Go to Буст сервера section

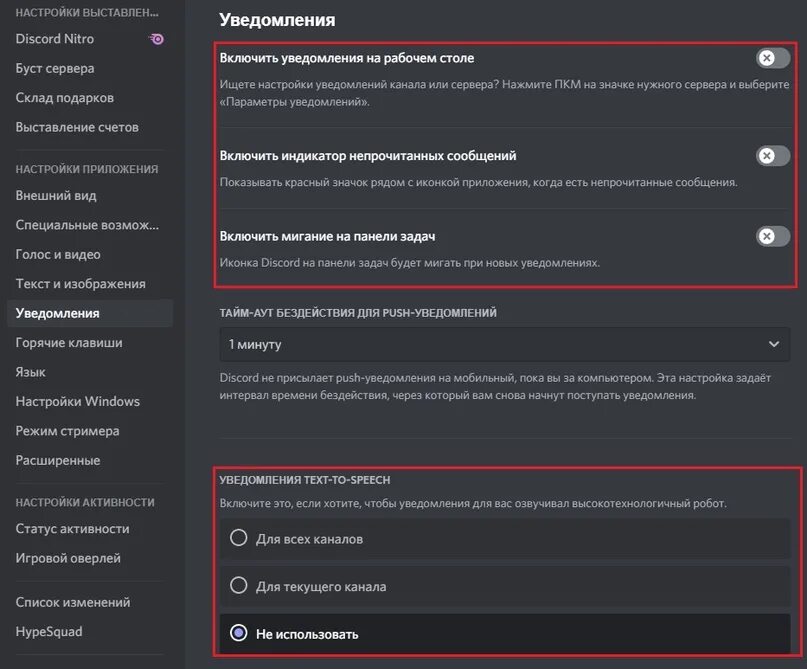55,69
